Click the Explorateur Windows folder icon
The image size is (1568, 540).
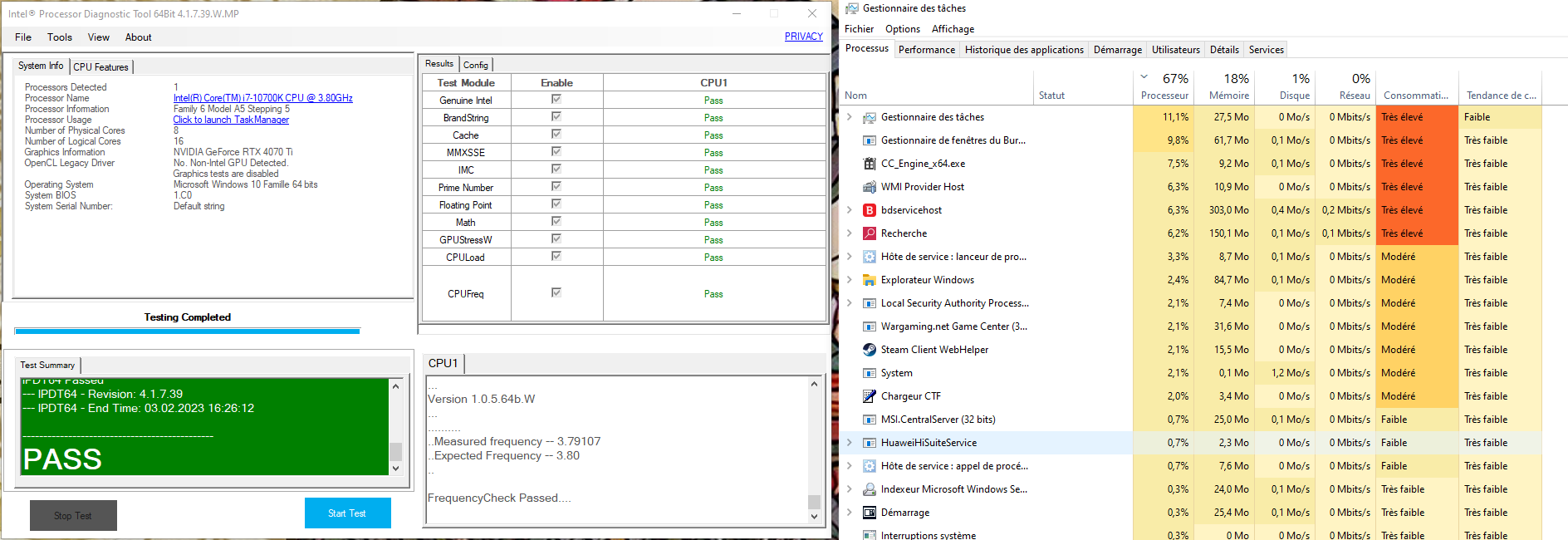[870, 280]
